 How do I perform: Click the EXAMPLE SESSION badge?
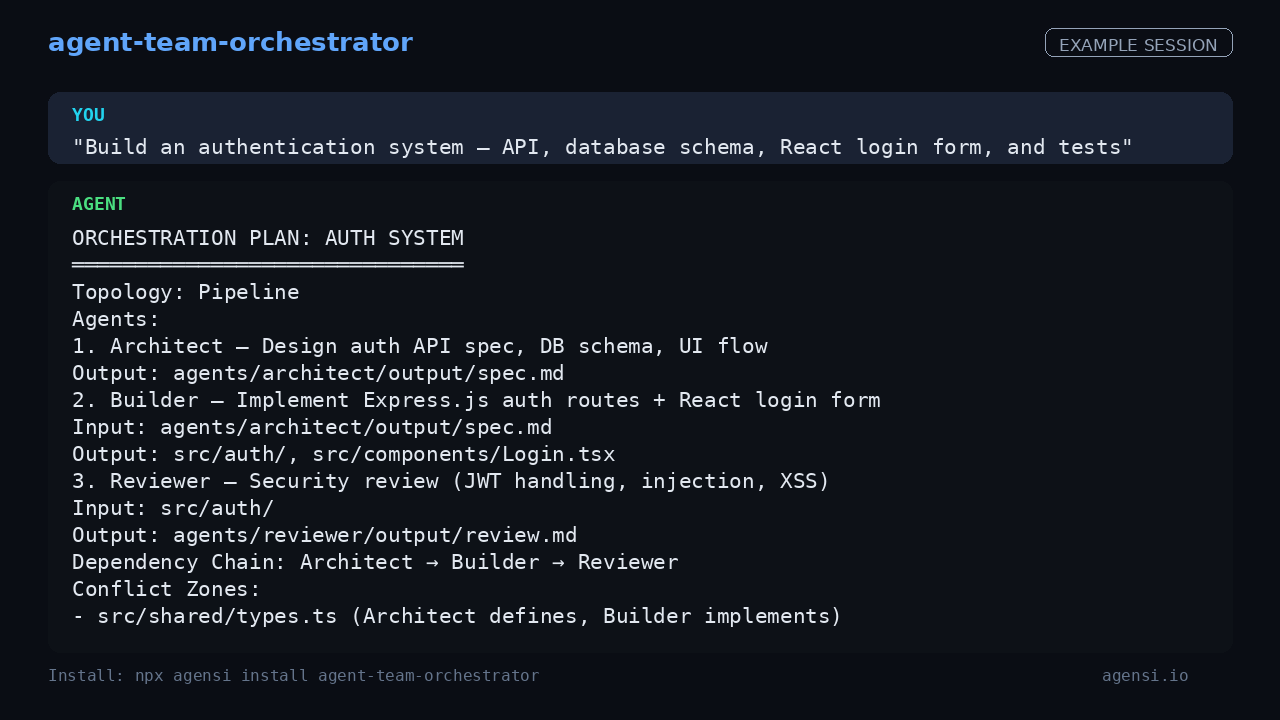pos(1138,43)
